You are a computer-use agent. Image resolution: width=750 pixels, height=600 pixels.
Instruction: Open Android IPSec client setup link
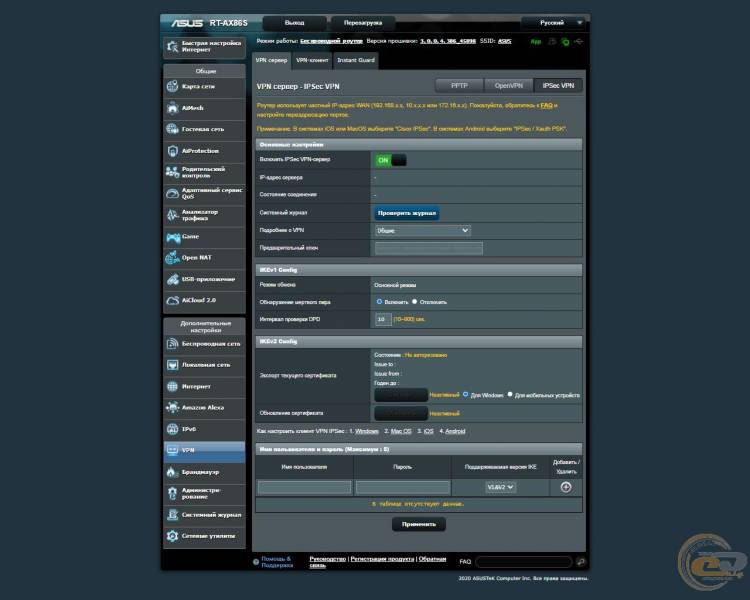tap(455, 431)
